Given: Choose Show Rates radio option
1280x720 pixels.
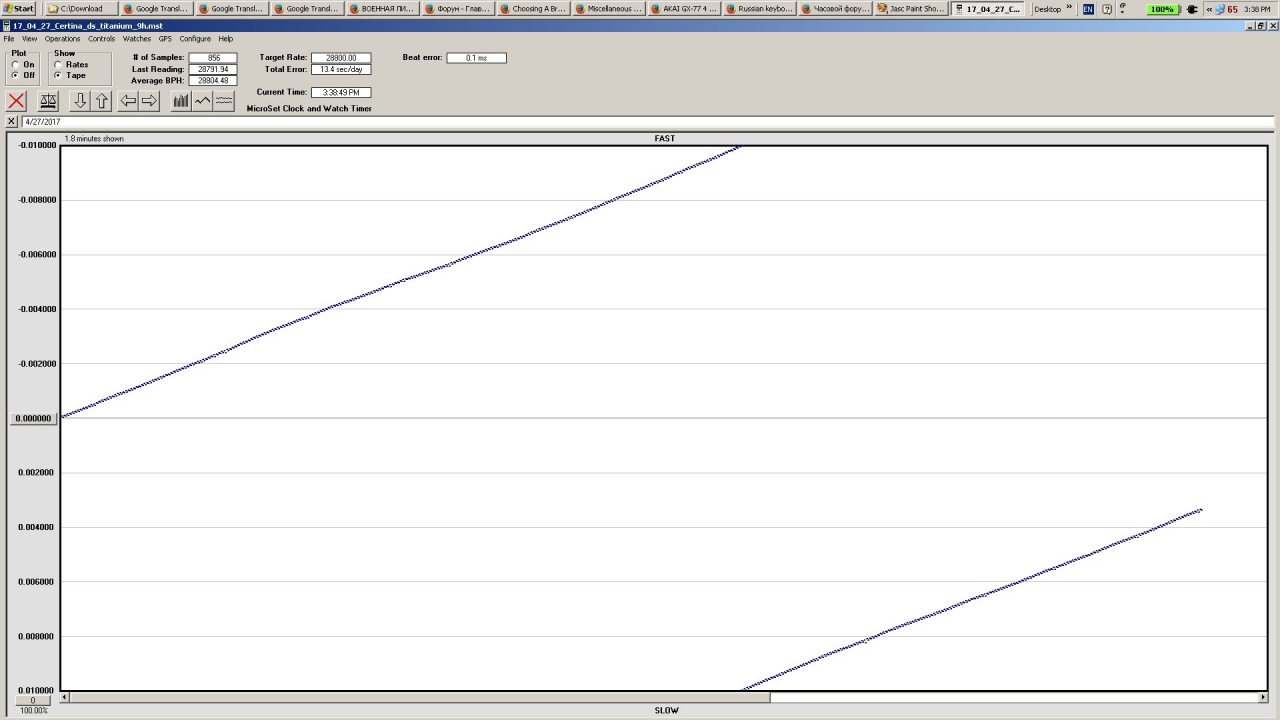Looking at the screenshot, I should pyautogui.click(x=58, y=65).
